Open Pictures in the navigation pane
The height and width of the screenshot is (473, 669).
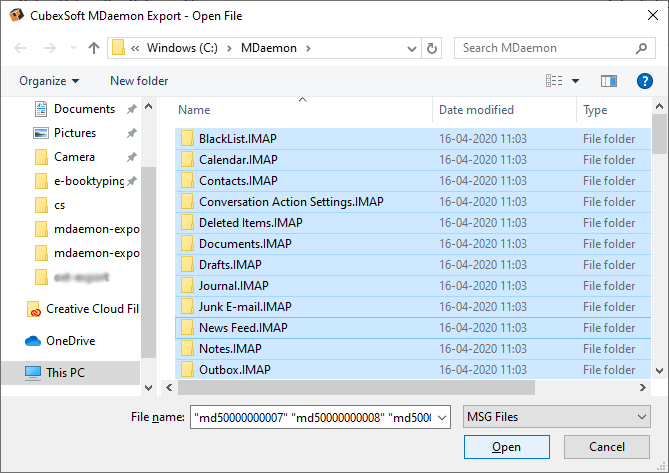click(x=75, y=133)
